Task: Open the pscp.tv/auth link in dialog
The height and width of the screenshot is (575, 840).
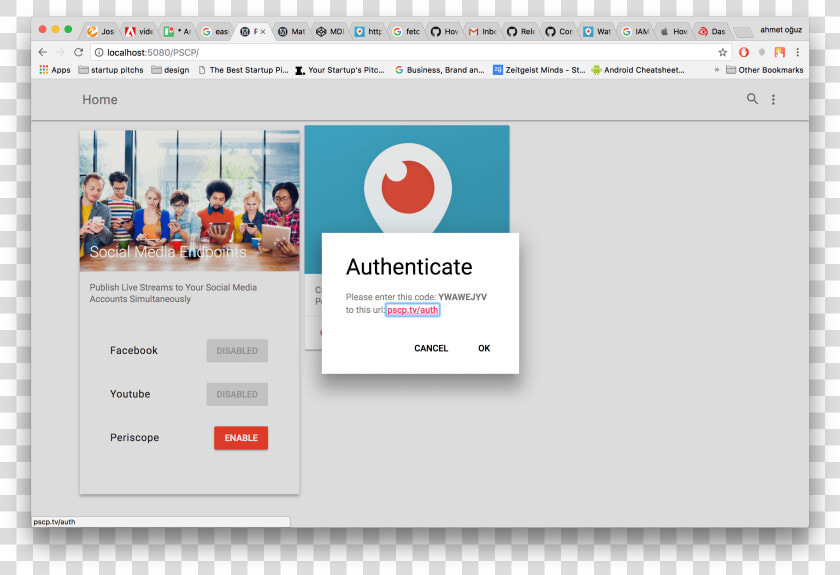Action: [x=412, y=310]
